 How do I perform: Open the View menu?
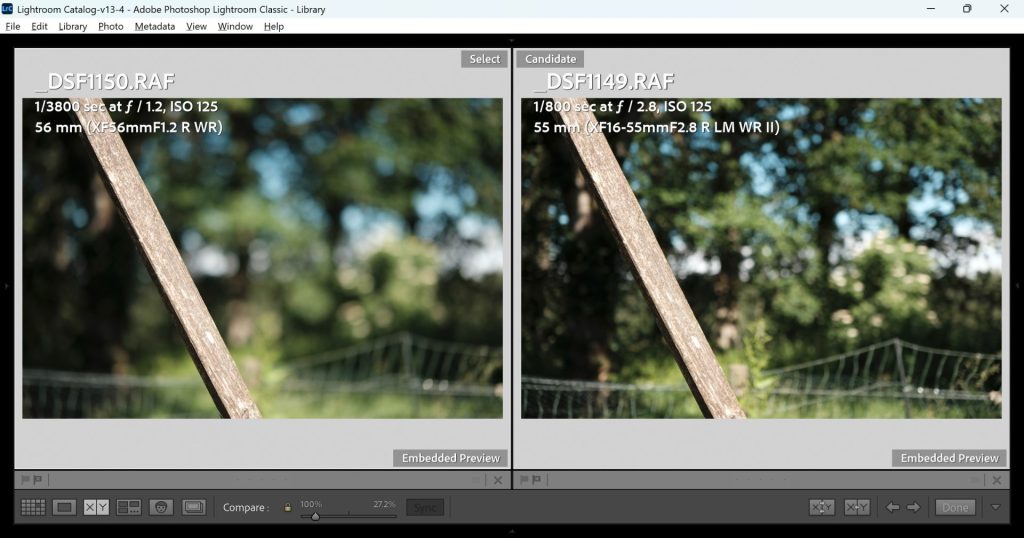(x=196, y=26)
